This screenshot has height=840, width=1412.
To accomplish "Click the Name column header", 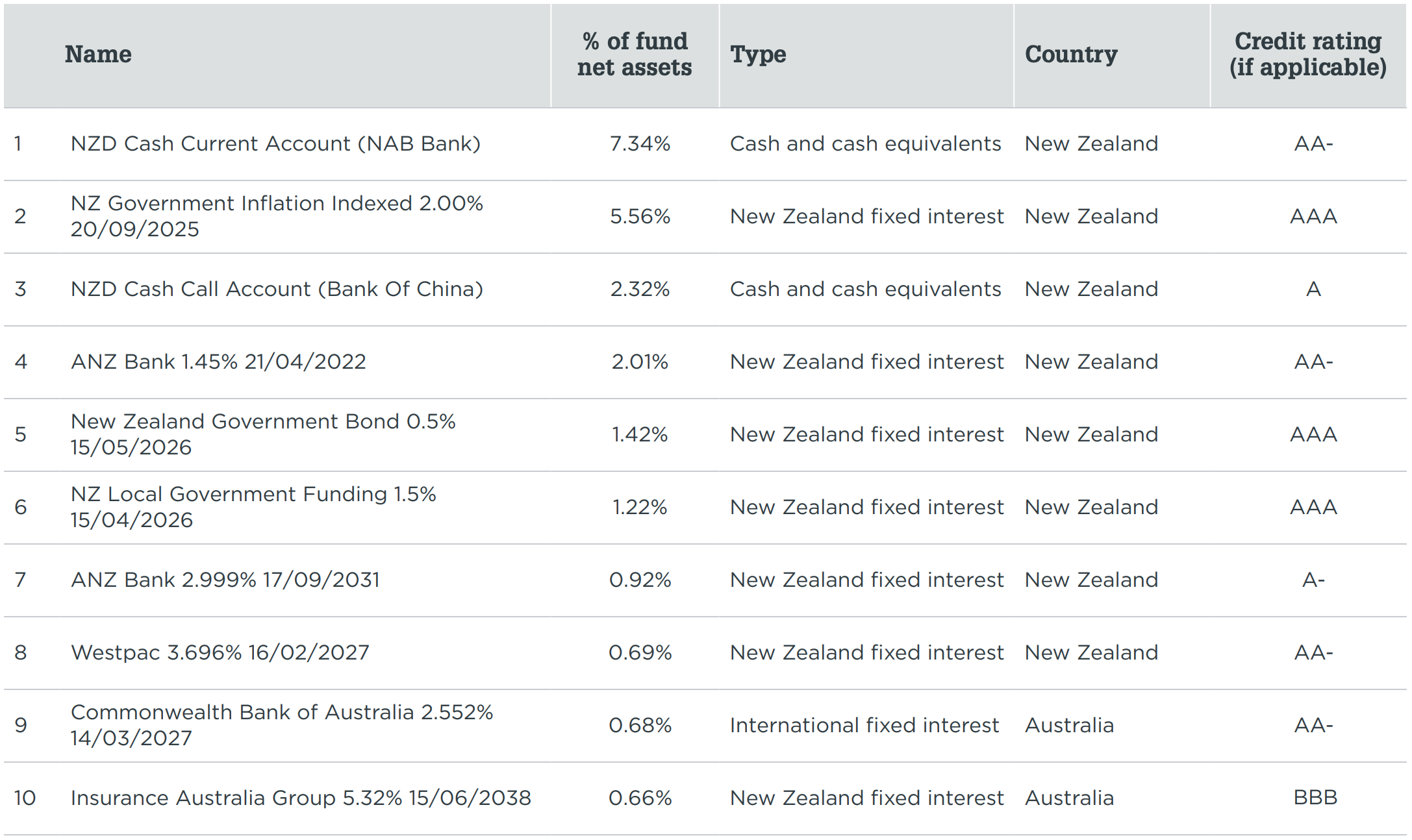I will [x=98, y=55].
